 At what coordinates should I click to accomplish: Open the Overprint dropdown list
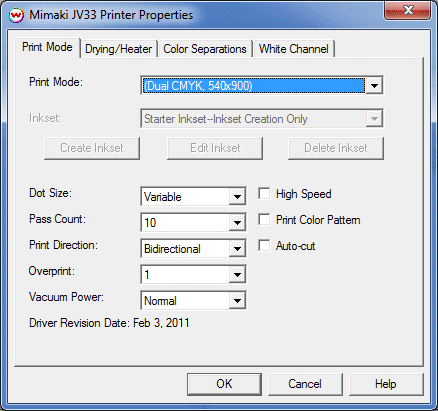tap(237, 274)
